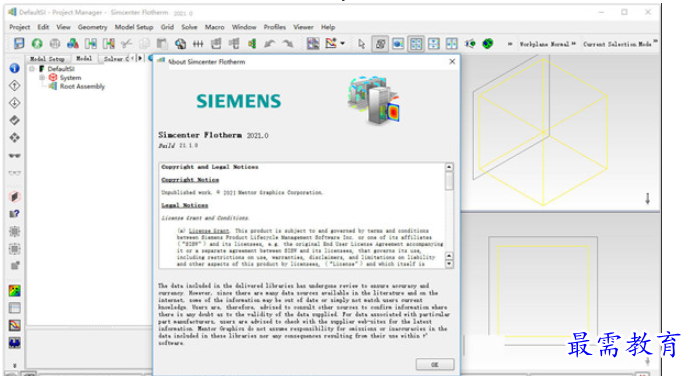Click the paste clipboard icon in toolbar
Image resolution: width=689 pixels, height=376 pixels.
click(x=162, y=43)
